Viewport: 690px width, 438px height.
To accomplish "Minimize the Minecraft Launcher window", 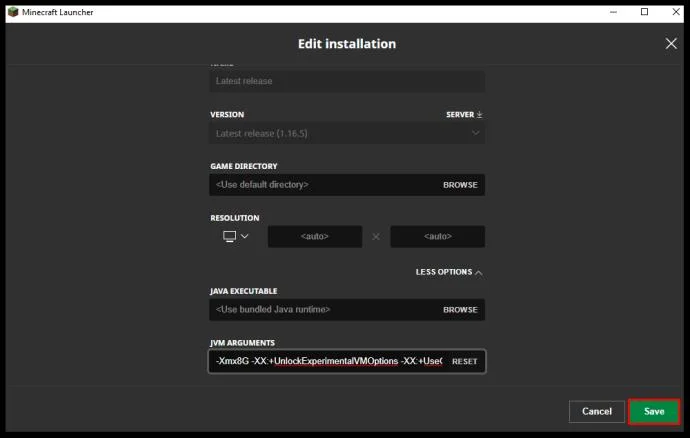I will tap(613, 12).
